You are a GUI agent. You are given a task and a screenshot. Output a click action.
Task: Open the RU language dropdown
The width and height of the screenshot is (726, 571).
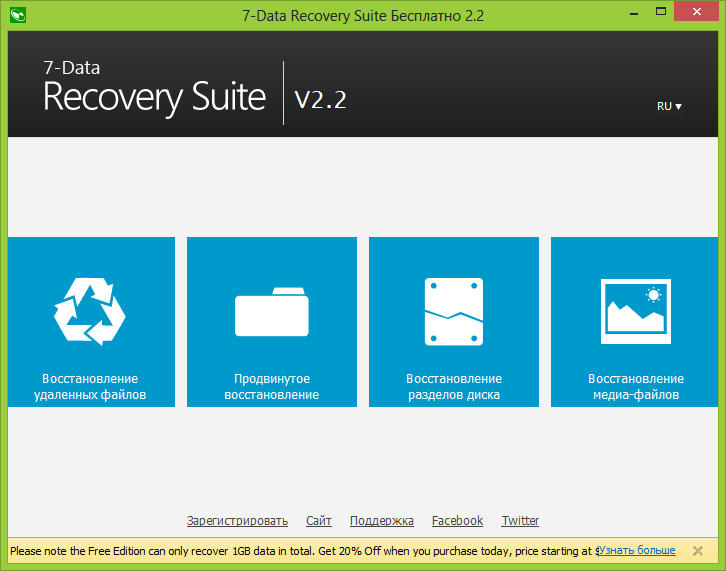(x=669, y=106)
